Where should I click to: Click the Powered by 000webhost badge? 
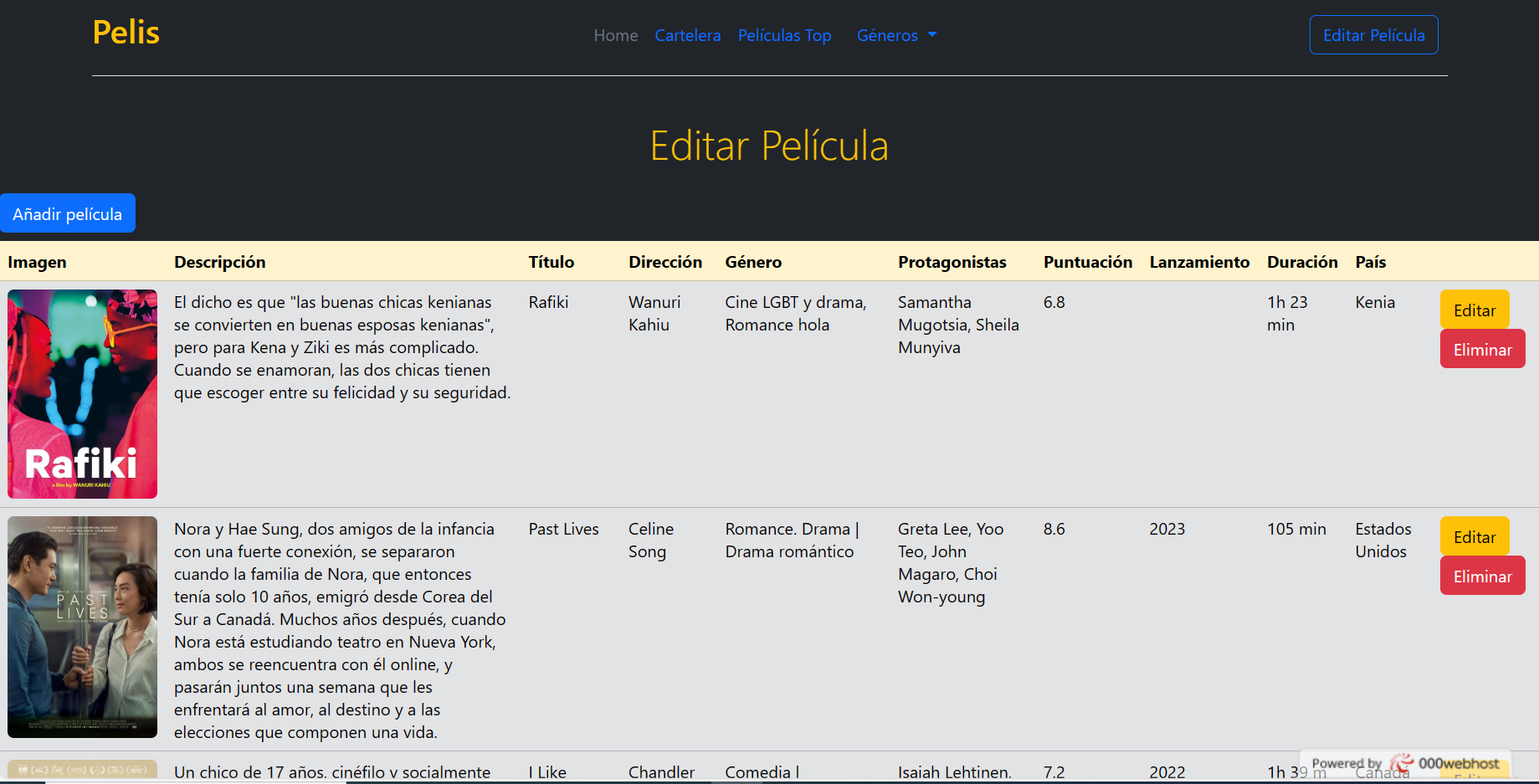point(1406,763)
